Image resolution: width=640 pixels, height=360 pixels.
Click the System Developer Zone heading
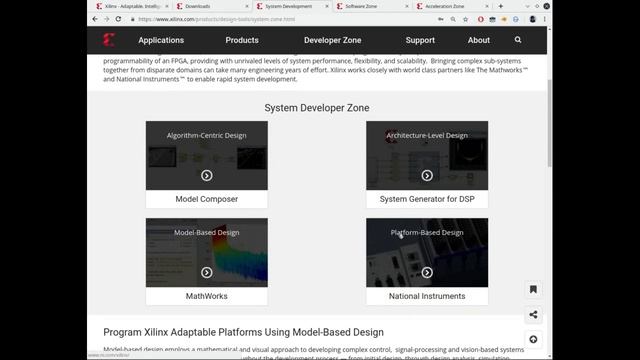tap(317, 108)
